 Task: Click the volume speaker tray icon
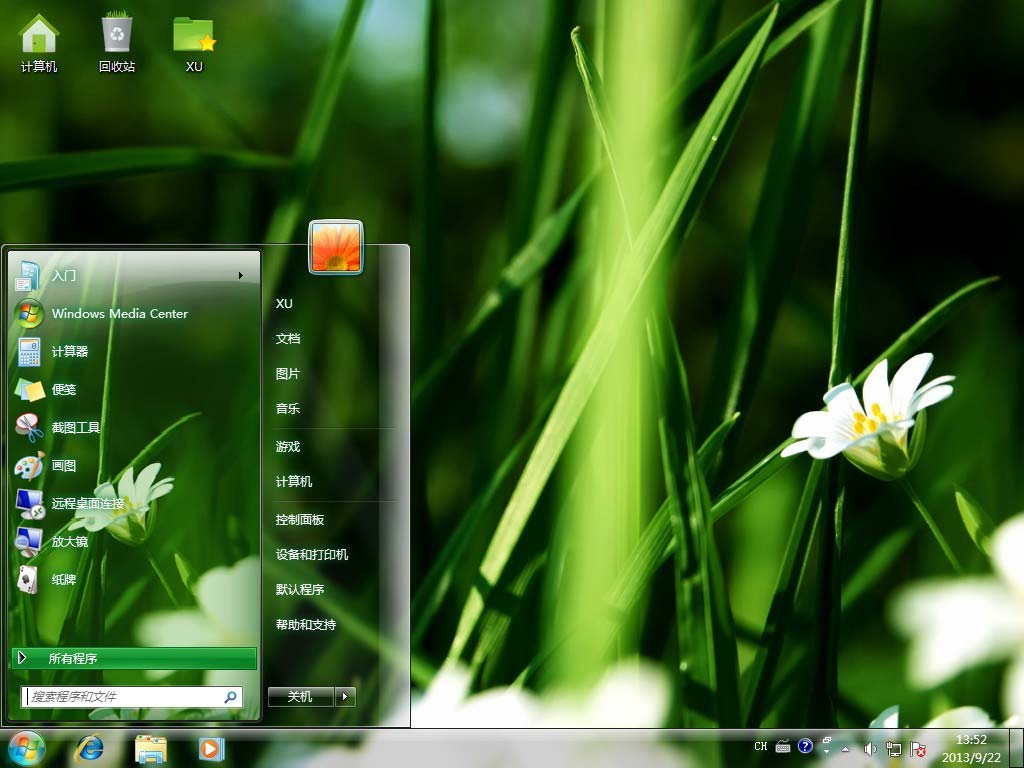click(869, 748)
